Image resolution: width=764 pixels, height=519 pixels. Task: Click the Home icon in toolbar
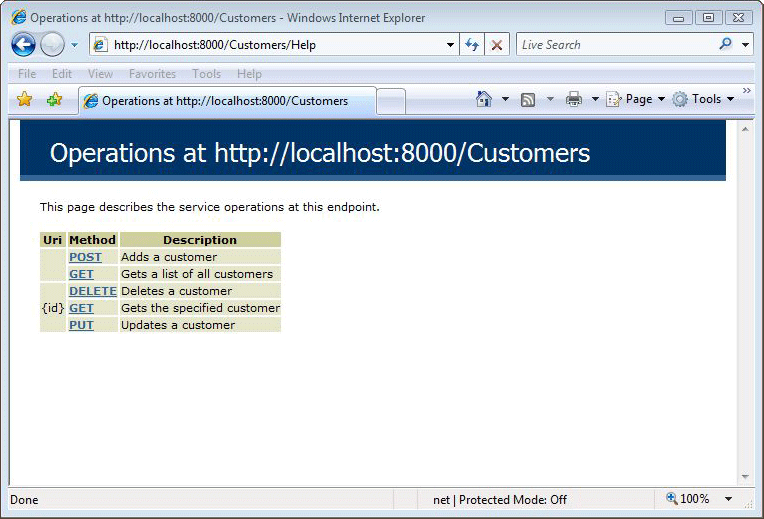point(484,99)
